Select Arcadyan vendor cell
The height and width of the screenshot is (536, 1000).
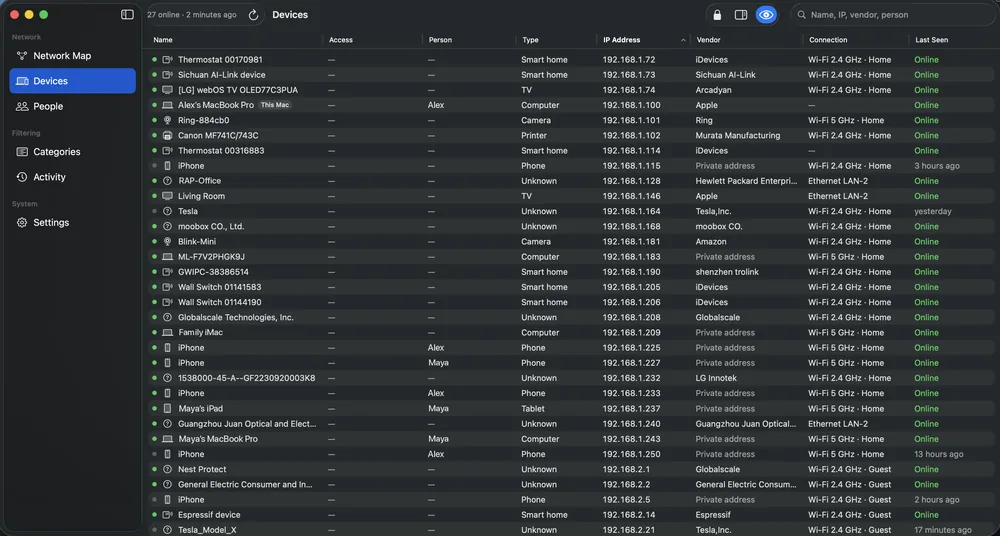[714, 90]
